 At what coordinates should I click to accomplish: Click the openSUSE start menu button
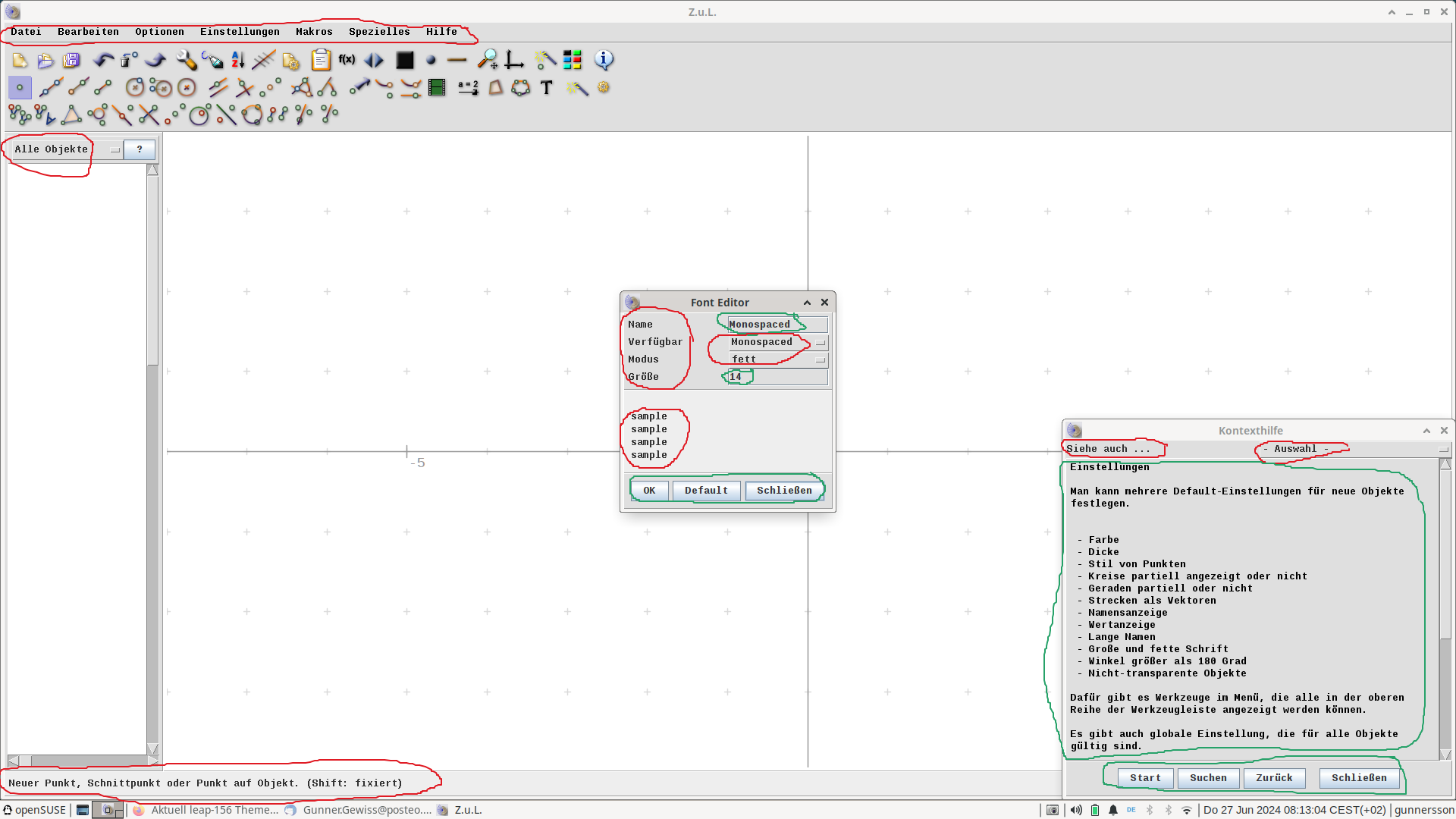pyautogui.click(x=35, y=810)
